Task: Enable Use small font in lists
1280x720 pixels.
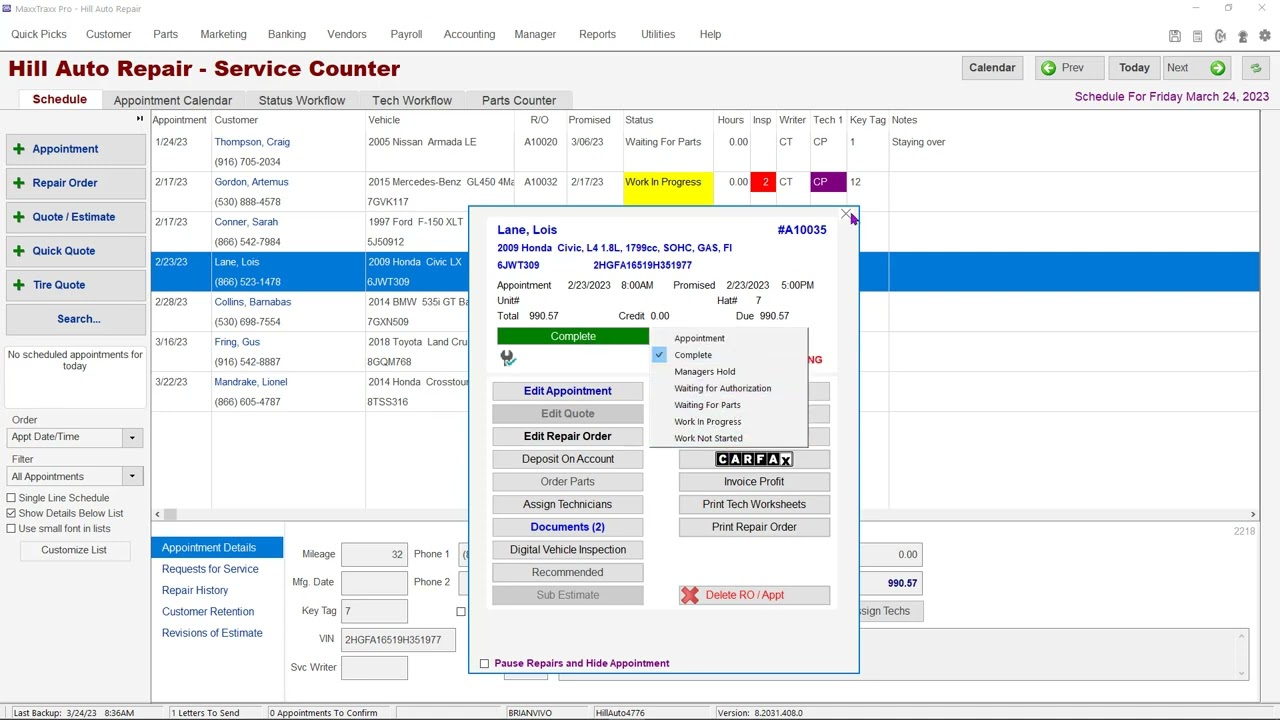Action: coord(11,528)
